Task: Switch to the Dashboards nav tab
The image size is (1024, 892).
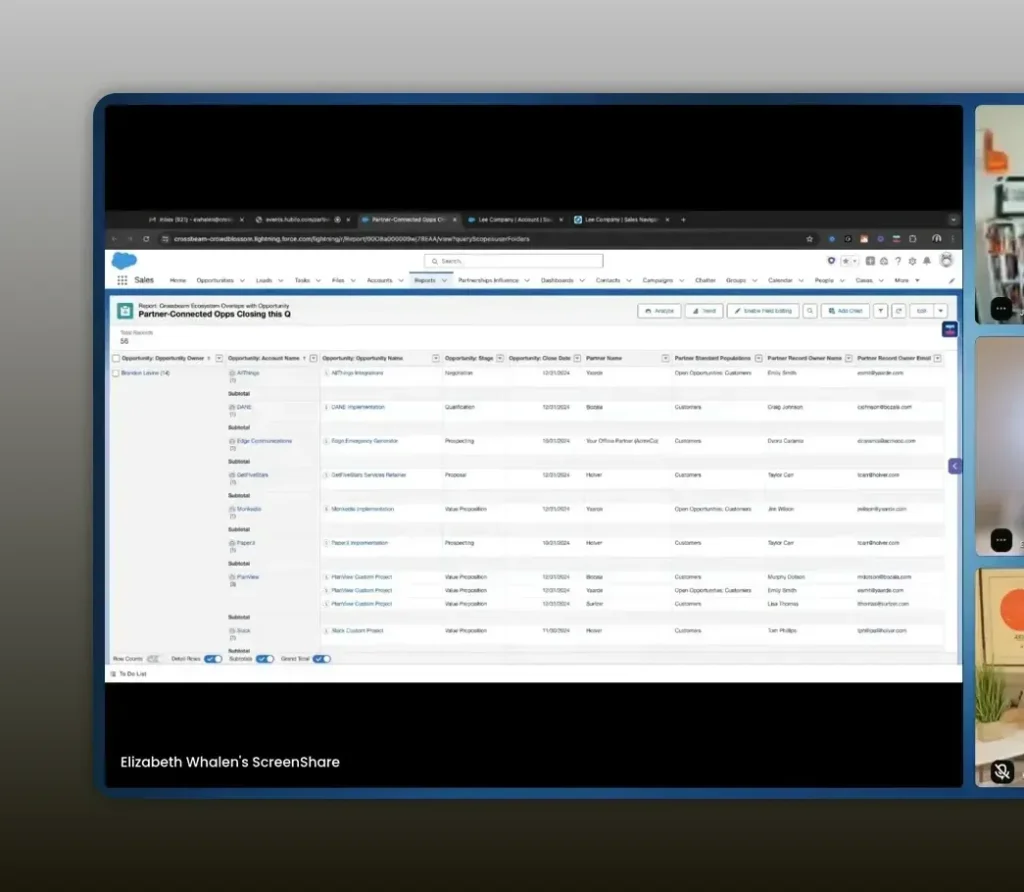Action: coord(557,281)
